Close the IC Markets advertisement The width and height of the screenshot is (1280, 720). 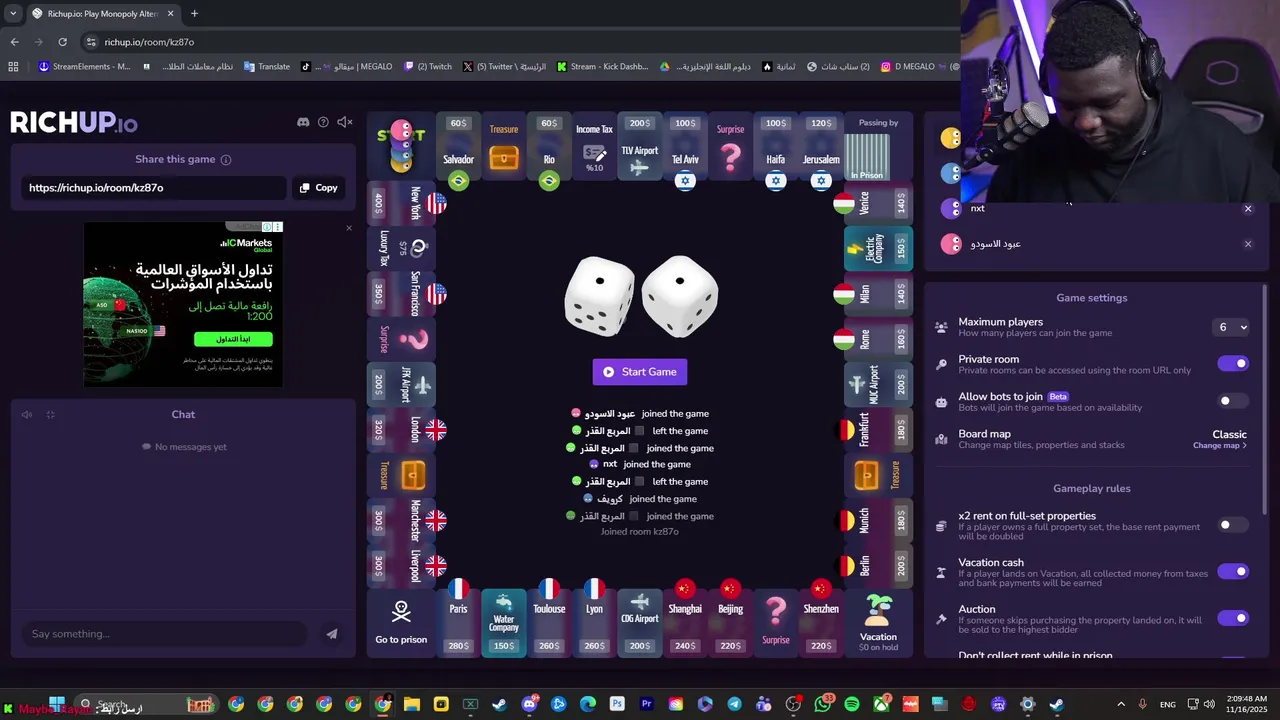click(349, 228)
